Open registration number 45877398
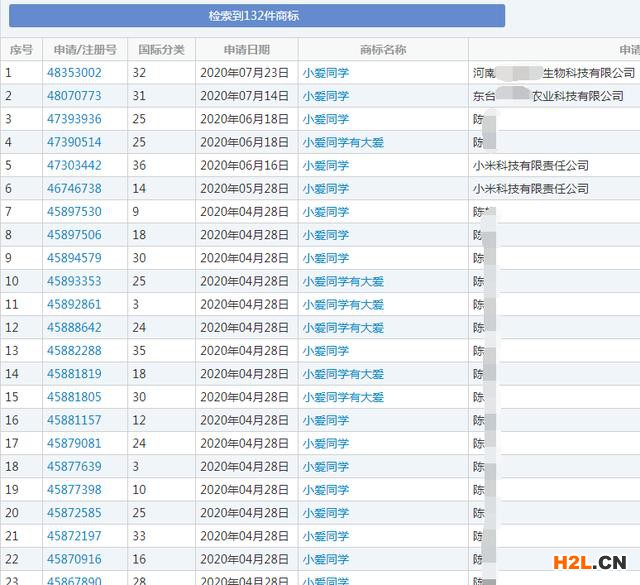 tap(74, 489)
